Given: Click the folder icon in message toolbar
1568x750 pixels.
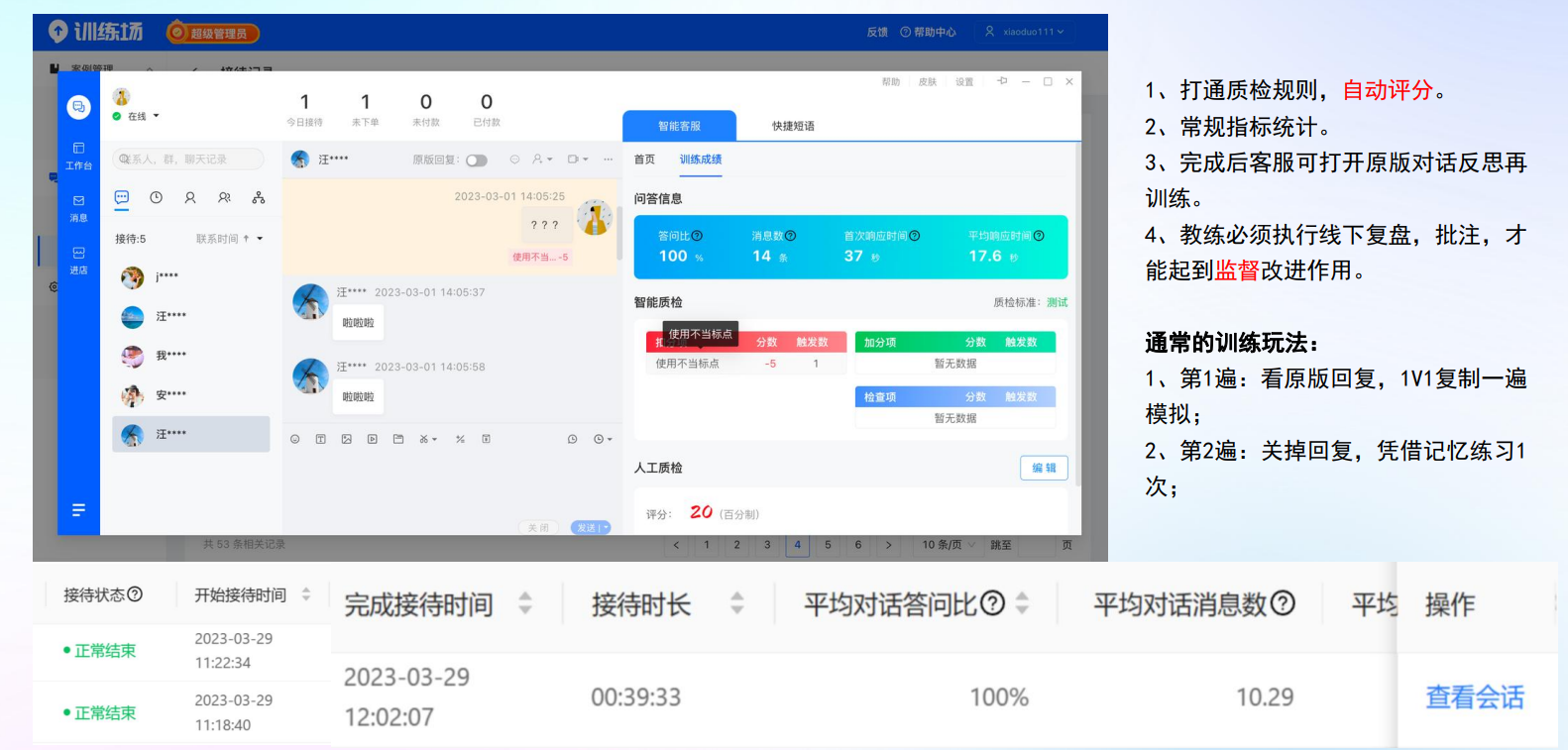Looking at the screenshot, I should pyautogui.click(x=397, y=439).
